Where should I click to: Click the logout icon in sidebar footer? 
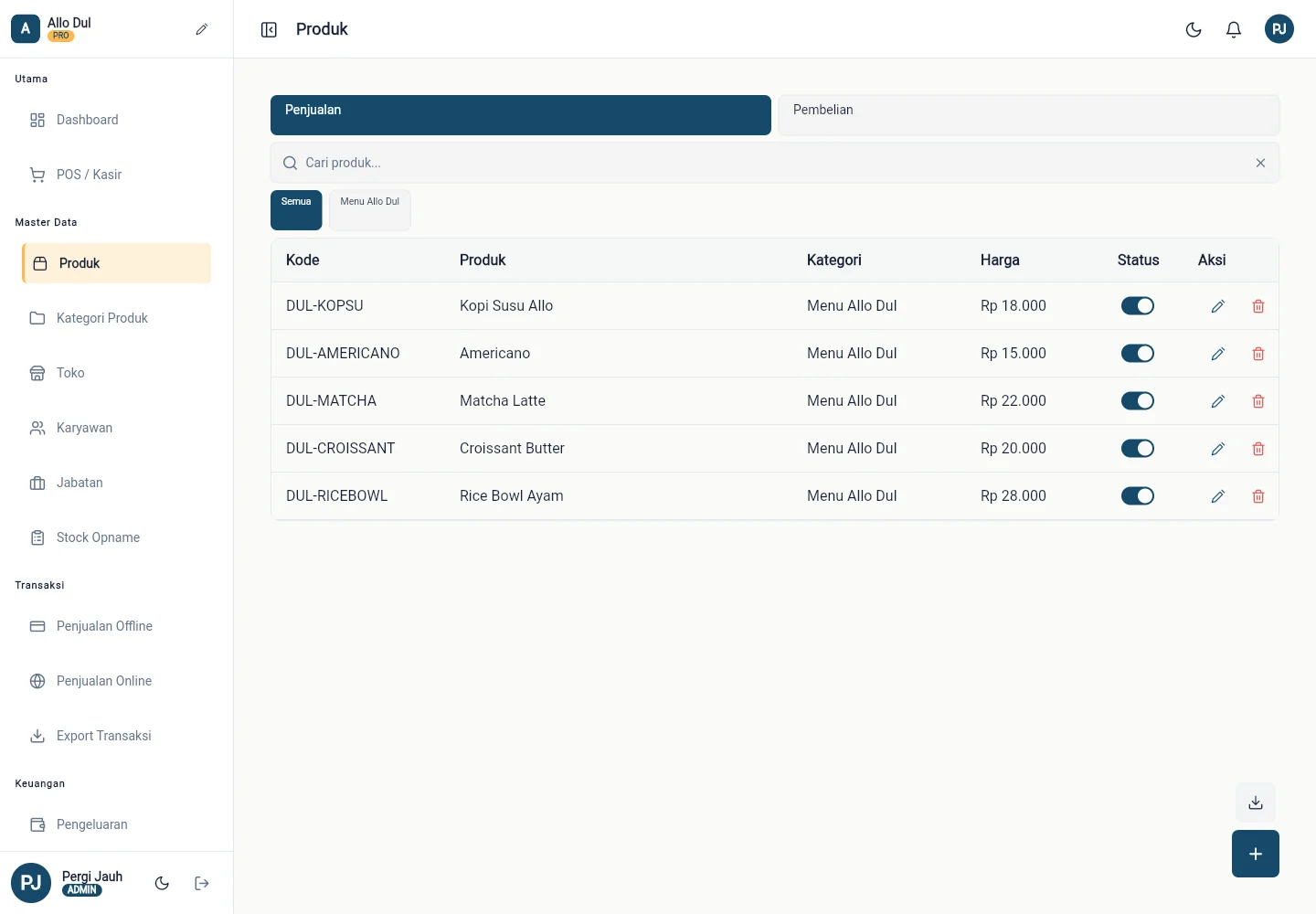pos(202,883)
